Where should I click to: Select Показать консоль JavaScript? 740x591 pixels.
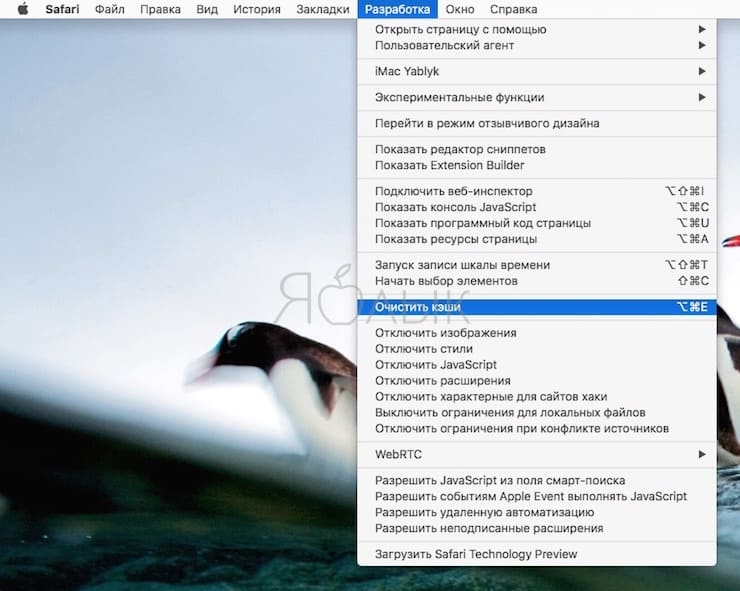[x=537, y=207]
